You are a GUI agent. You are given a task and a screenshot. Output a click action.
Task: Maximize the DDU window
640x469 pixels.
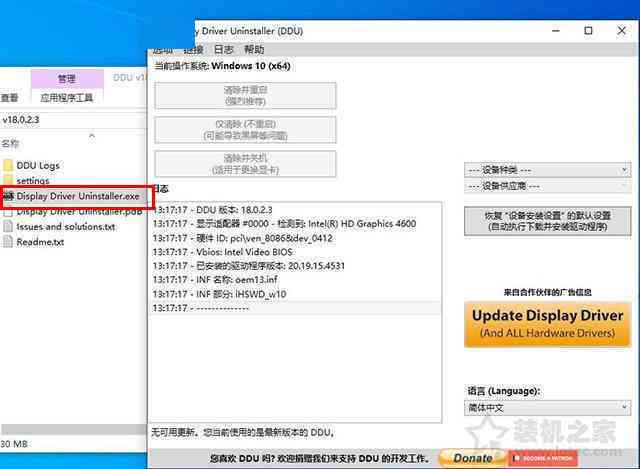588,31
